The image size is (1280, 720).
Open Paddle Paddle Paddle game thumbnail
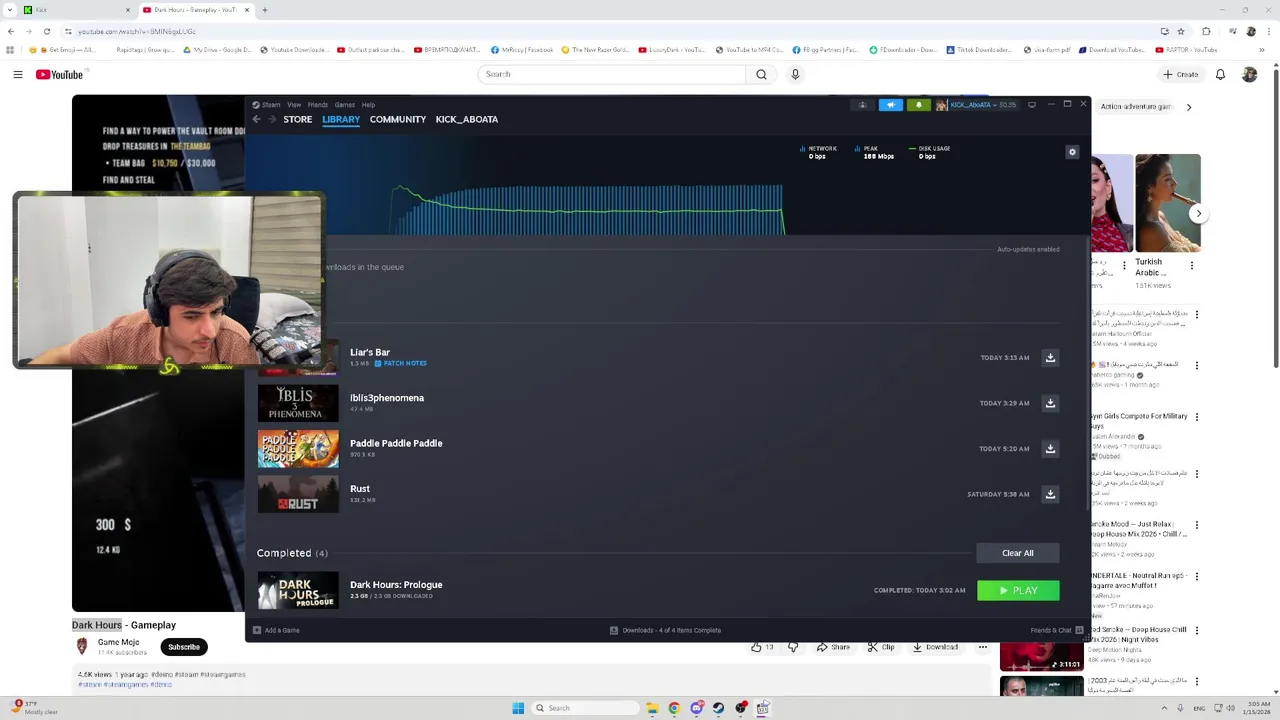(298, 448)
